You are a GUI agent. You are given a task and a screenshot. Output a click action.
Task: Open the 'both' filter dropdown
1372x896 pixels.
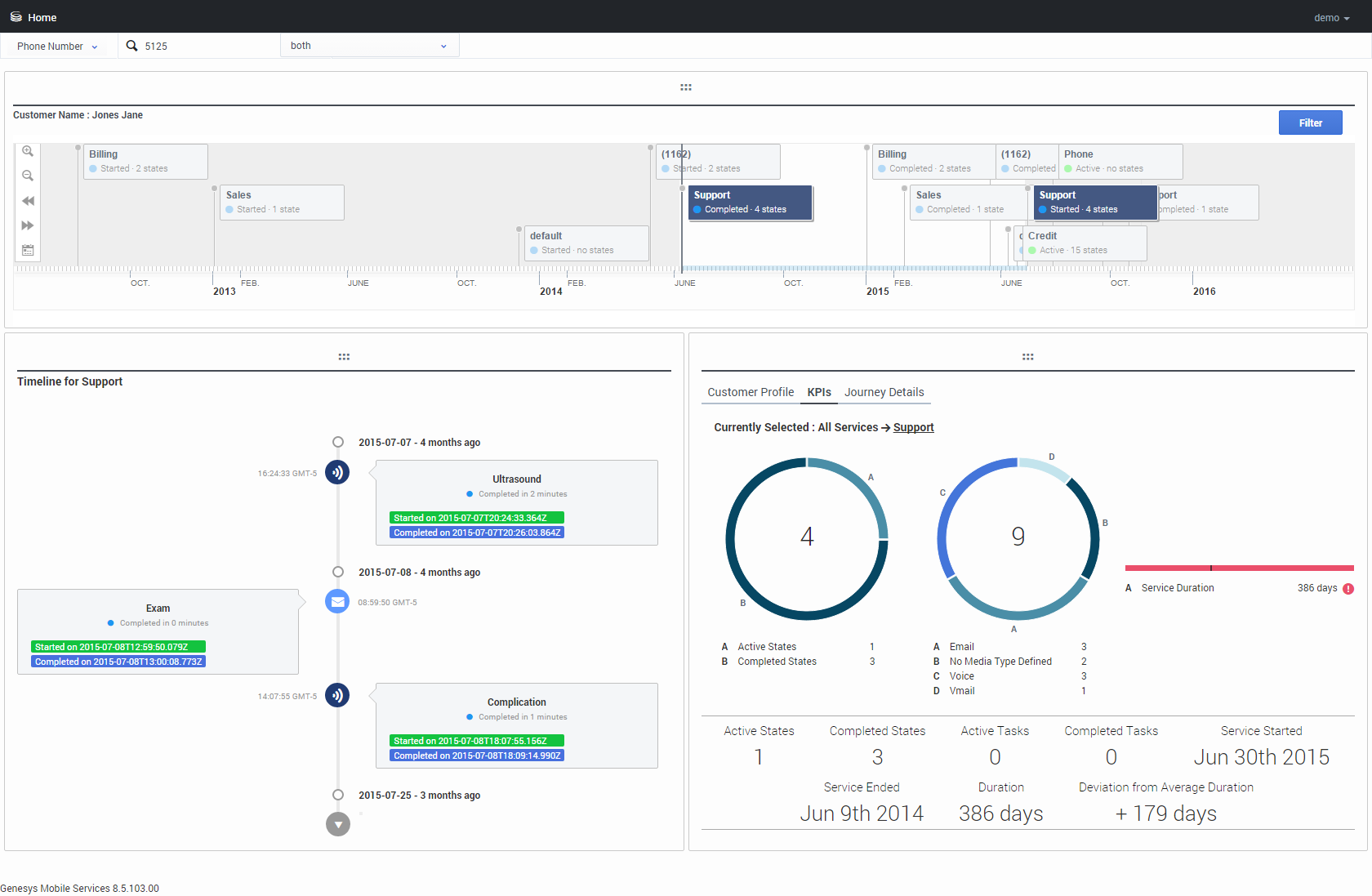[369, 46]
